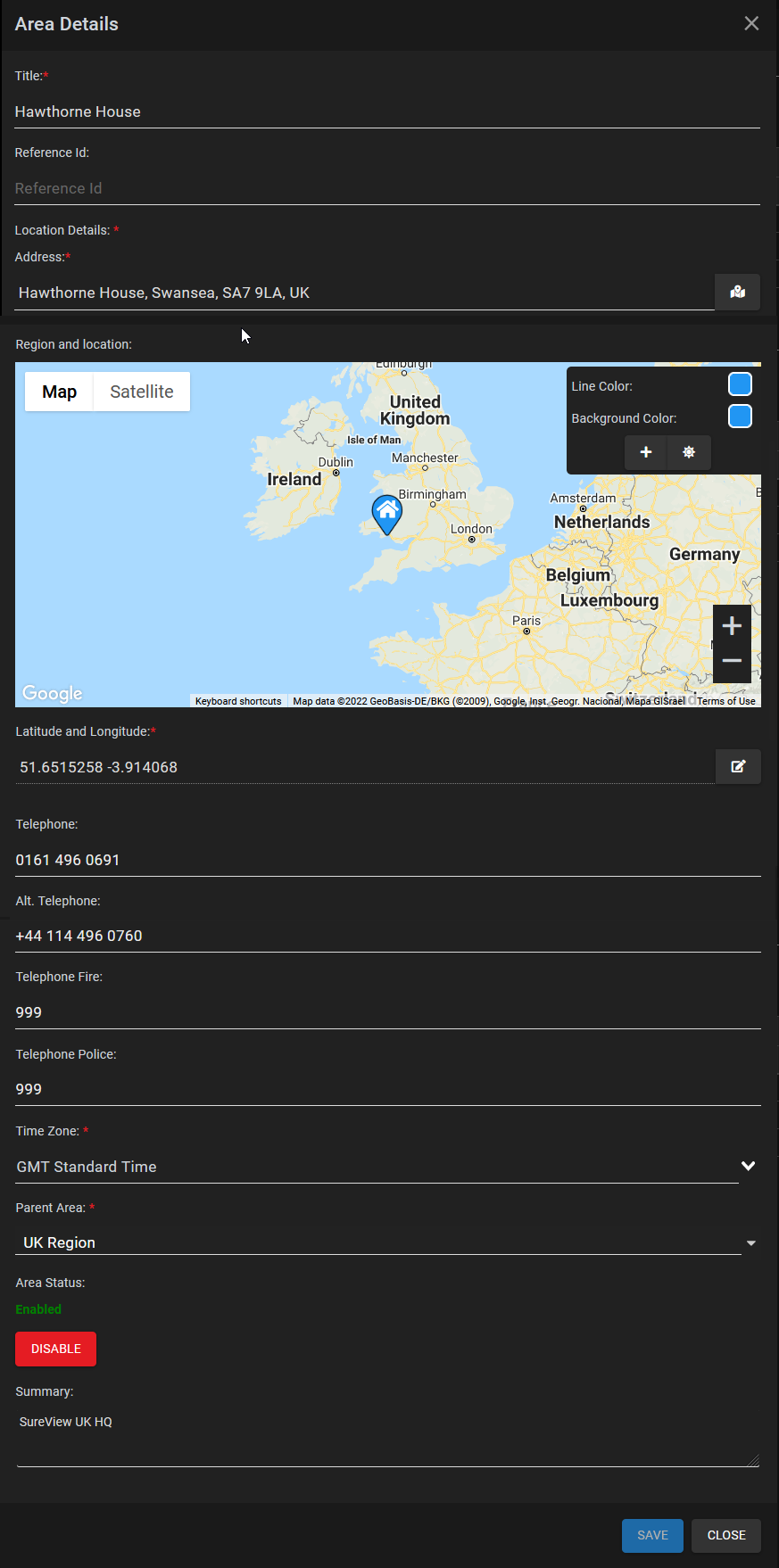The height and width of the screenshot is (1568, 779).
Task: Switch map to Satellite view
Action: click(142, 392)
